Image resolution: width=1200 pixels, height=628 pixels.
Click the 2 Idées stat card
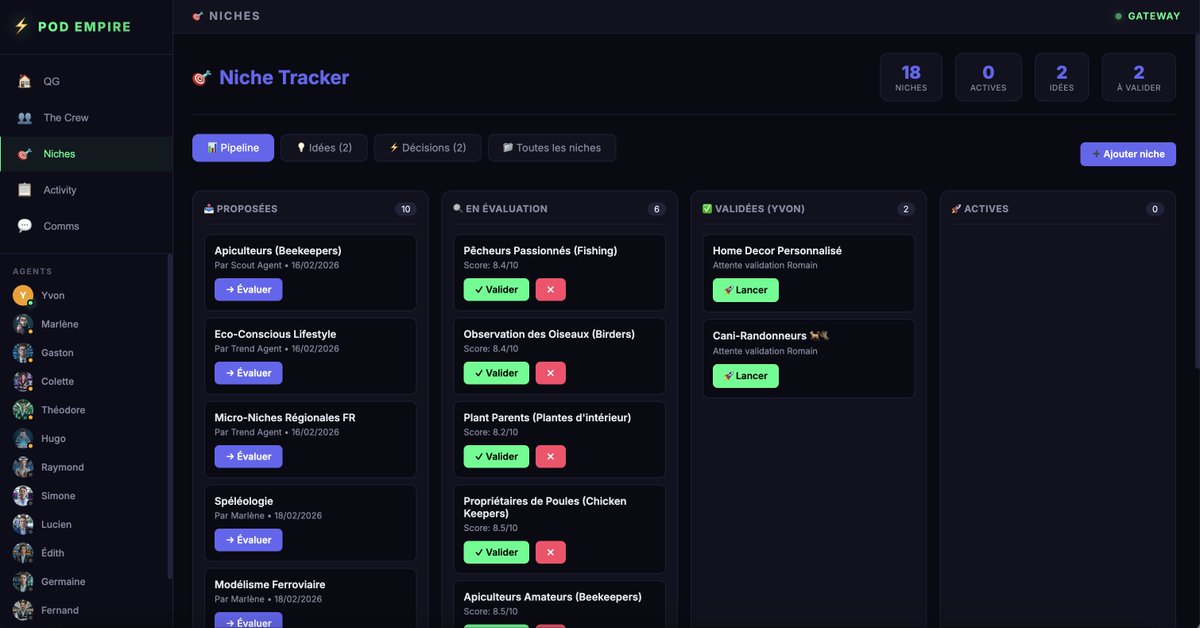pyautogui.click(x=1062, y=77)
